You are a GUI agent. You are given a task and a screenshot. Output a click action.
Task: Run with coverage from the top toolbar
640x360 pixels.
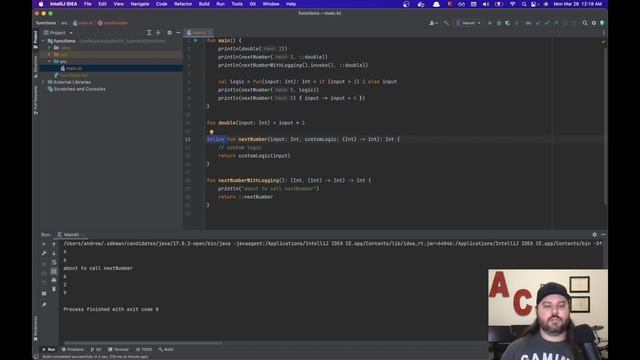click(508, 23)
